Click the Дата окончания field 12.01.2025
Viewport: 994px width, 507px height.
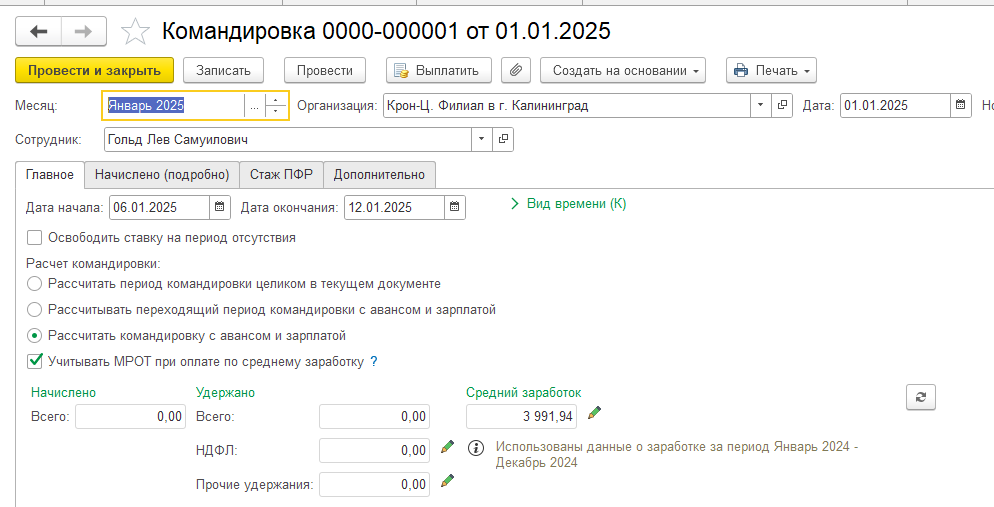(394, 207)
